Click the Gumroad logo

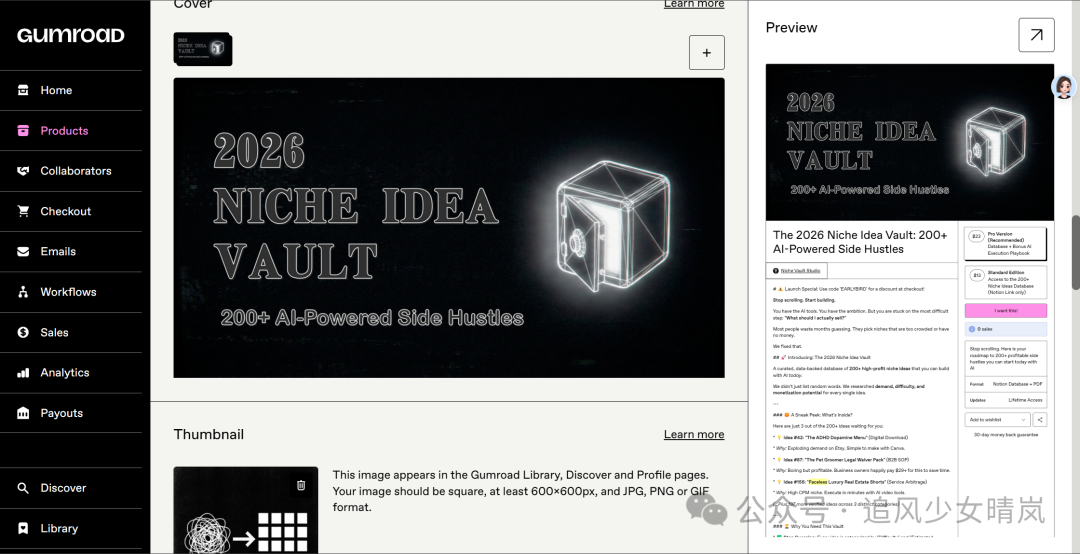coord(71,35)
